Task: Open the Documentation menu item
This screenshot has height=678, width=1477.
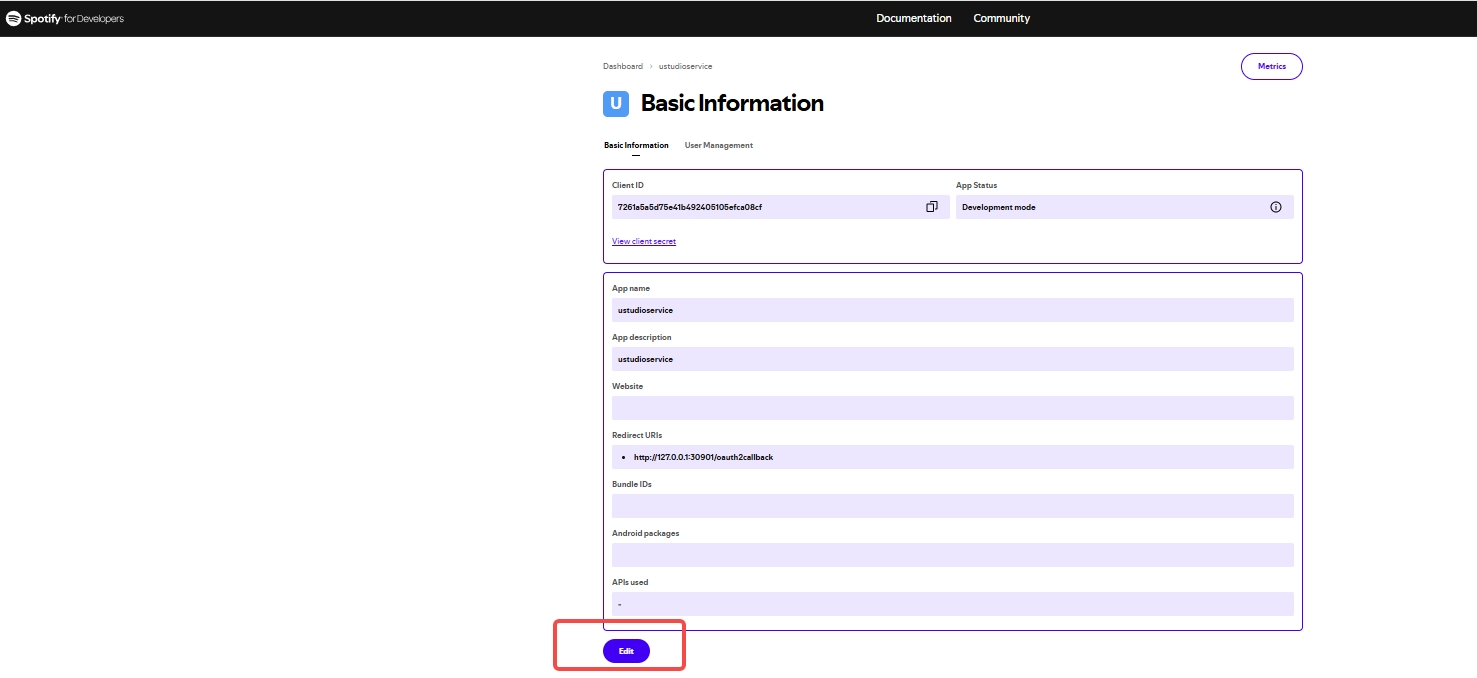Action: point(913,18)
